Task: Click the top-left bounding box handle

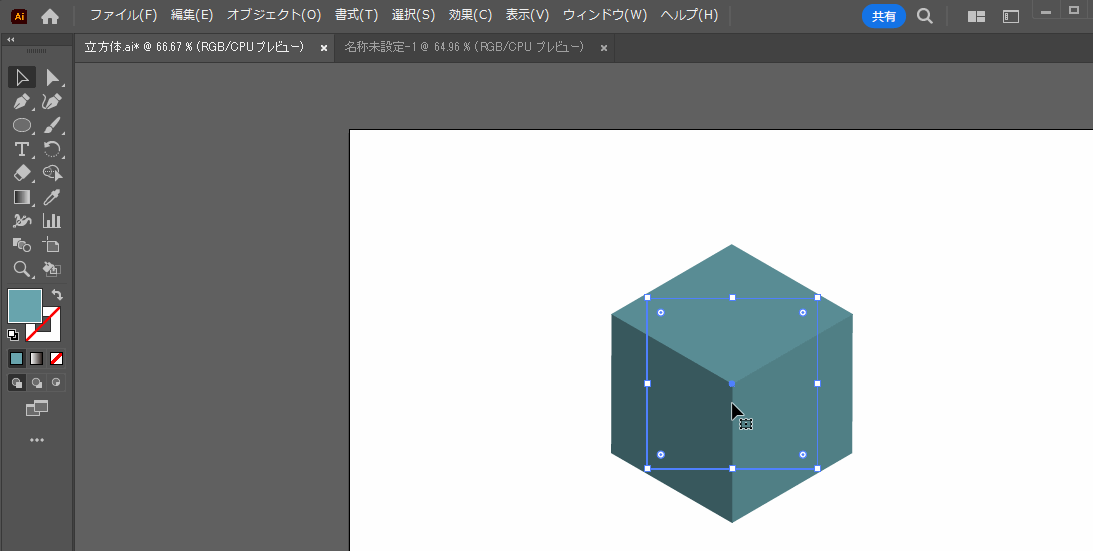Action: [x=648, y=298]
